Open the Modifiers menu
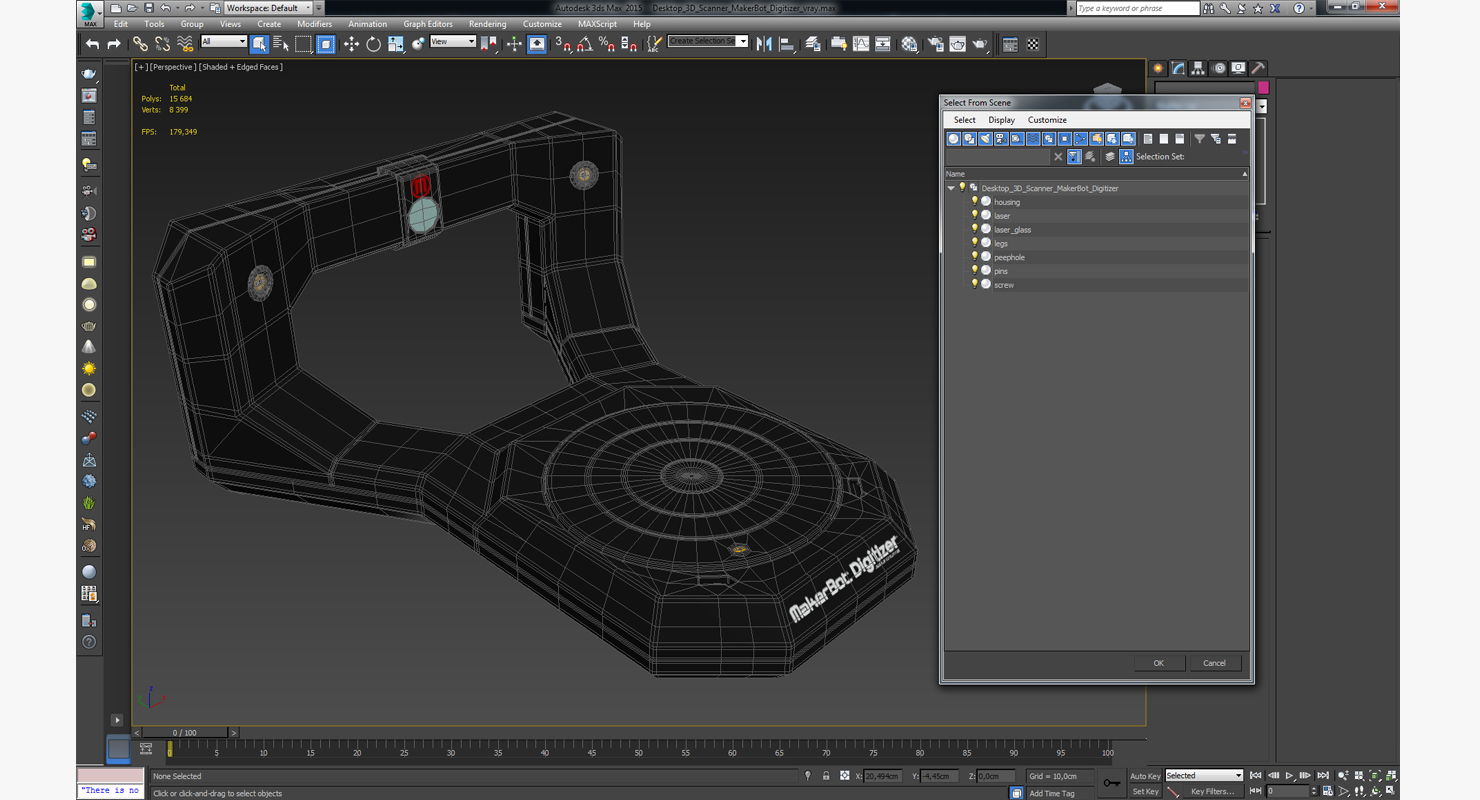 coord(314,24)
